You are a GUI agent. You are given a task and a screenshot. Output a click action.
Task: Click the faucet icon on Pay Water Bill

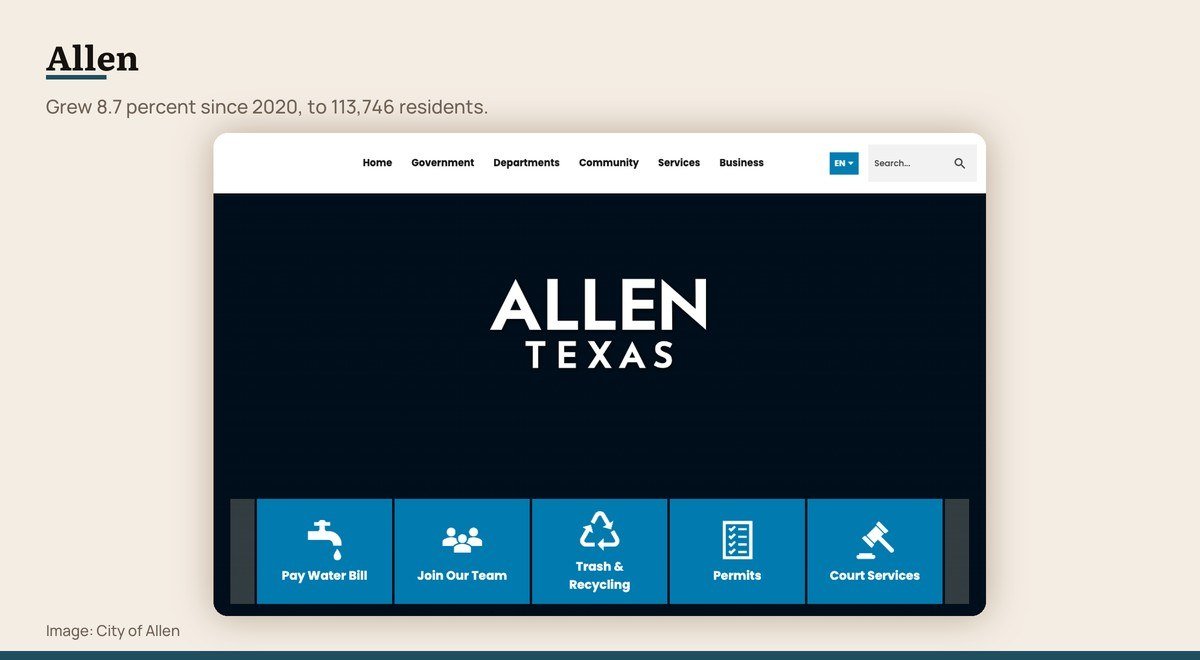[x=324, y=540]
